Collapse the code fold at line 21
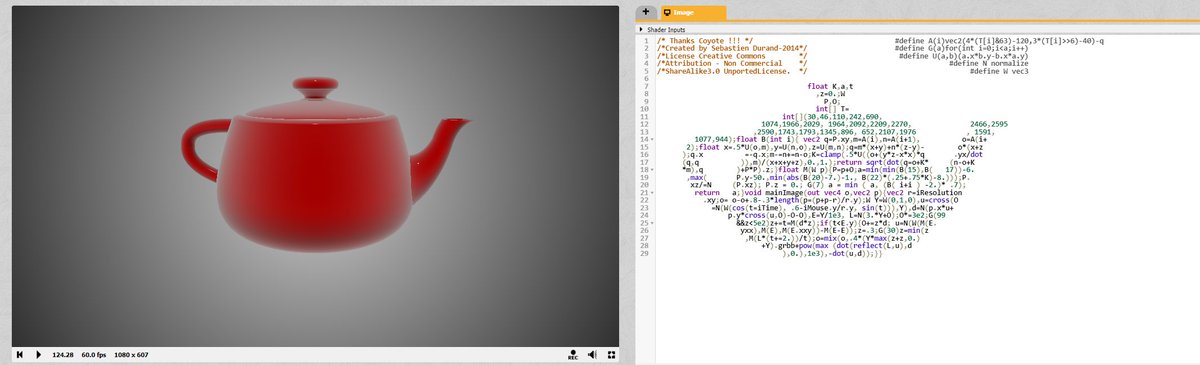Viewport: 1200px width, 365px height. tap(651, 194)
